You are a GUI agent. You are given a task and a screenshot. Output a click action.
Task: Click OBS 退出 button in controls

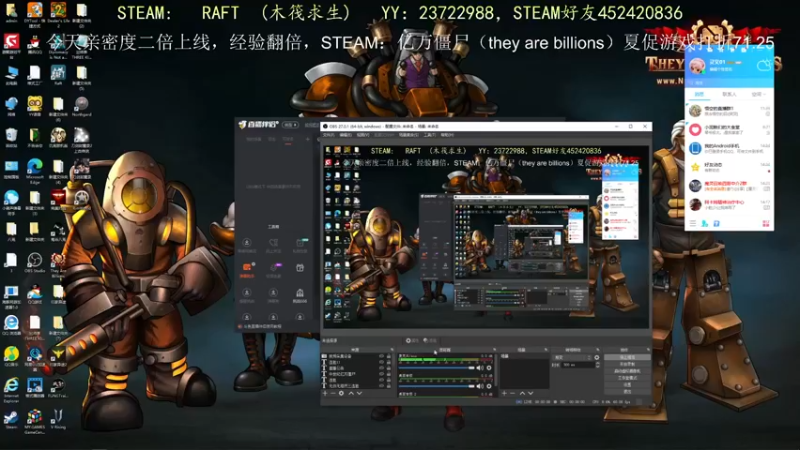tap(628, 391)
